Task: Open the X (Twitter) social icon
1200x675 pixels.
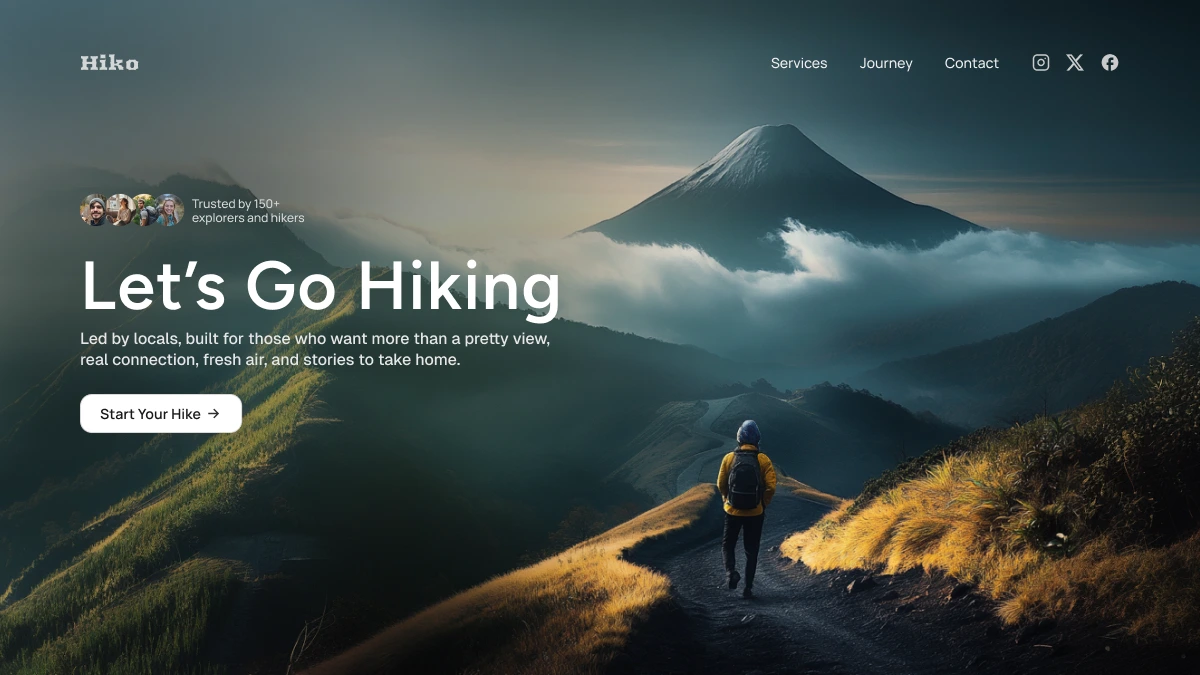Action: [1075, 63]
